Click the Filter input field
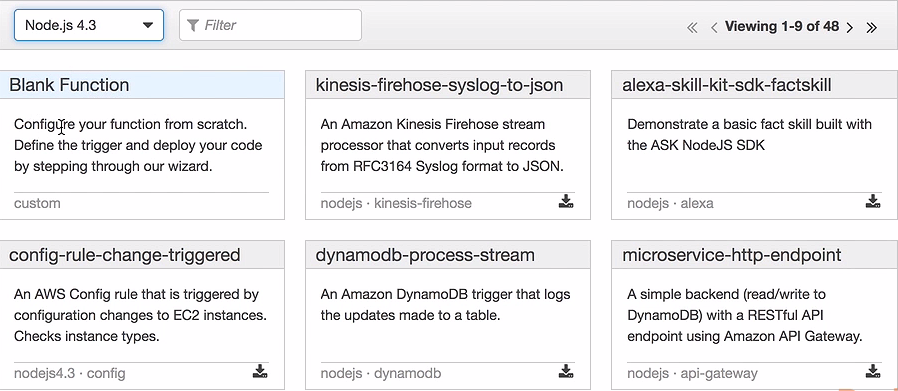The height and width of the screenshot is (391, 898). 270,25
